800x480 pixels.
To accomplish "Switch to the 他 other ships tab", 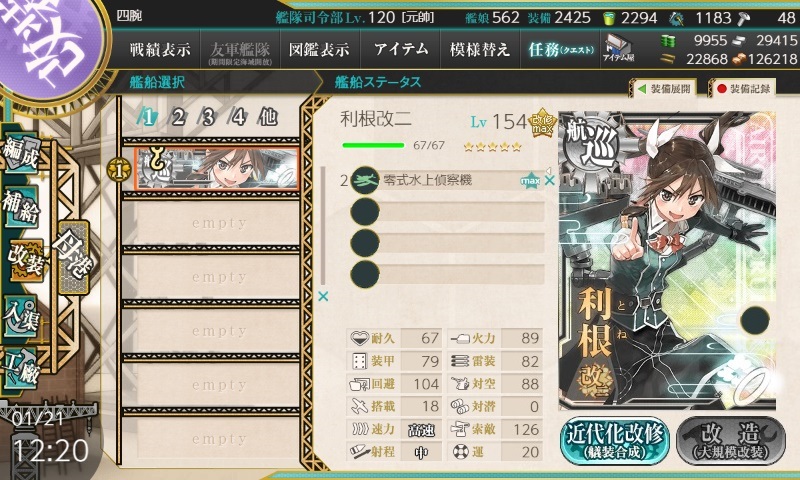I will [268, 118].
